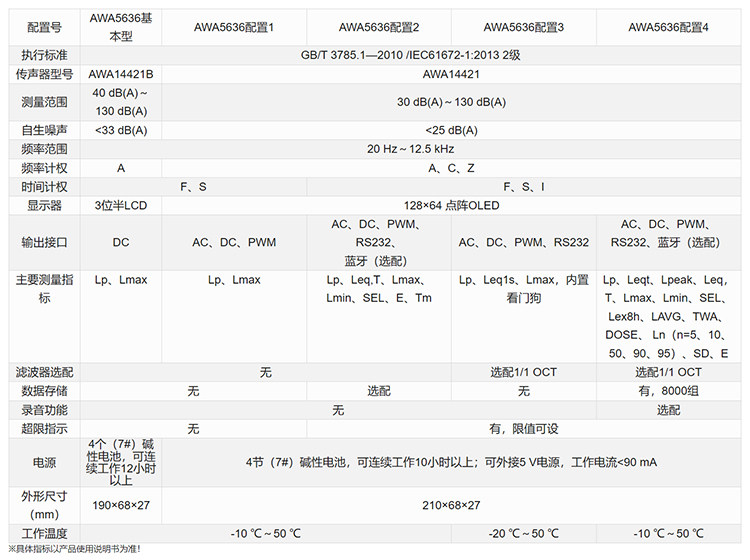
Task: Click the 显示器 row label
Action: 44,206
